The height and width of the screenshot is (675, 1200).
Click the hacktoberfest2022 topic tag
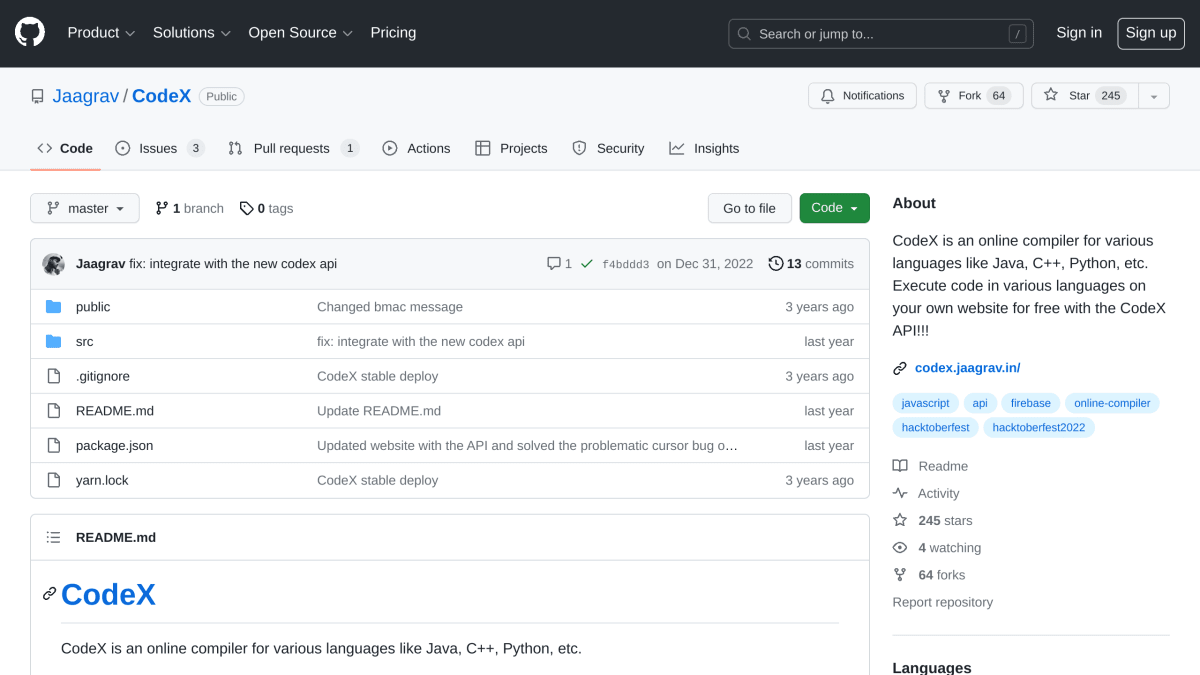1039,427
